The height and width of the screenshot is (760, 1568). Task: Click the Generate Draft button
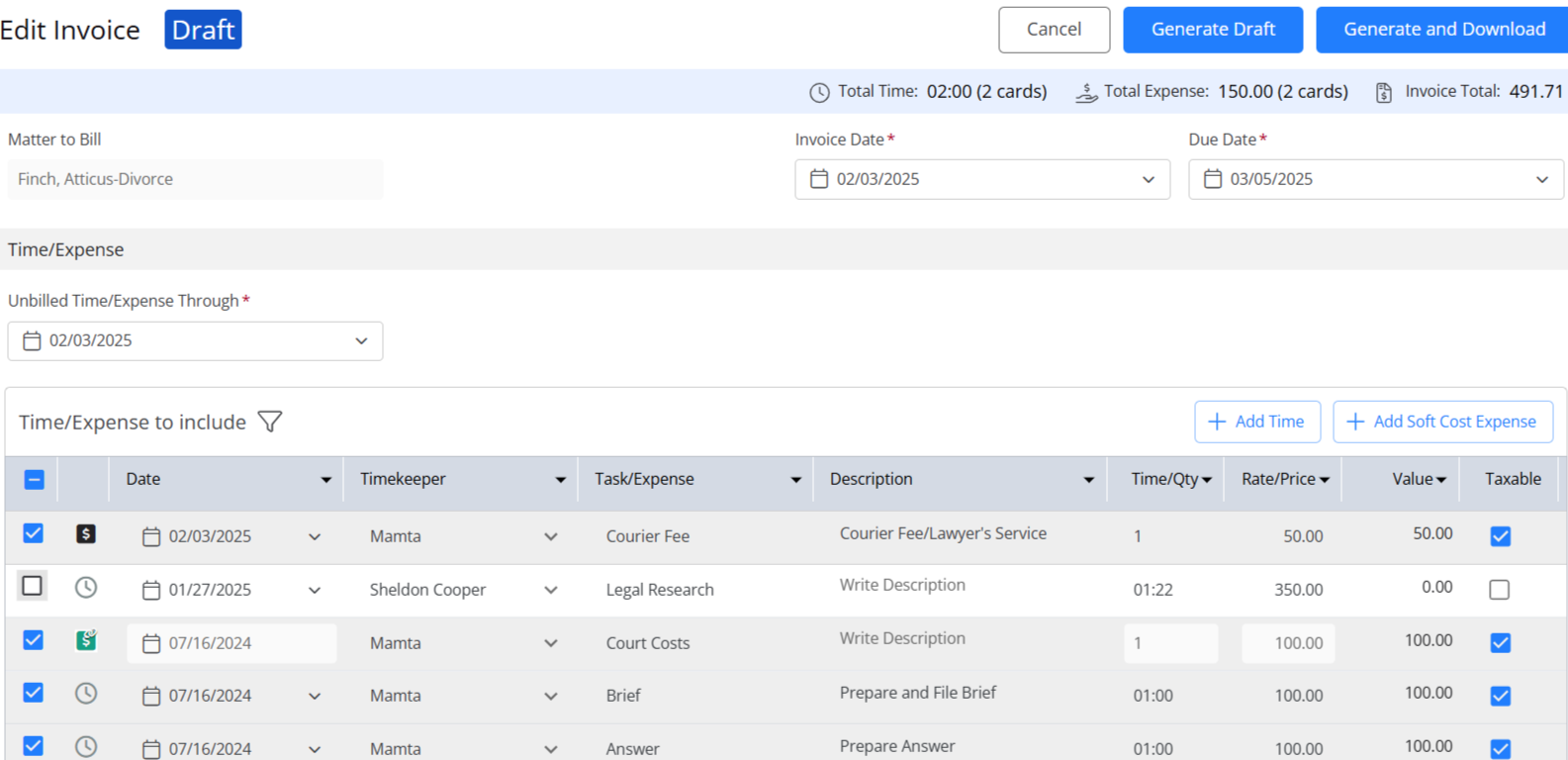(x=1213, y=30)
